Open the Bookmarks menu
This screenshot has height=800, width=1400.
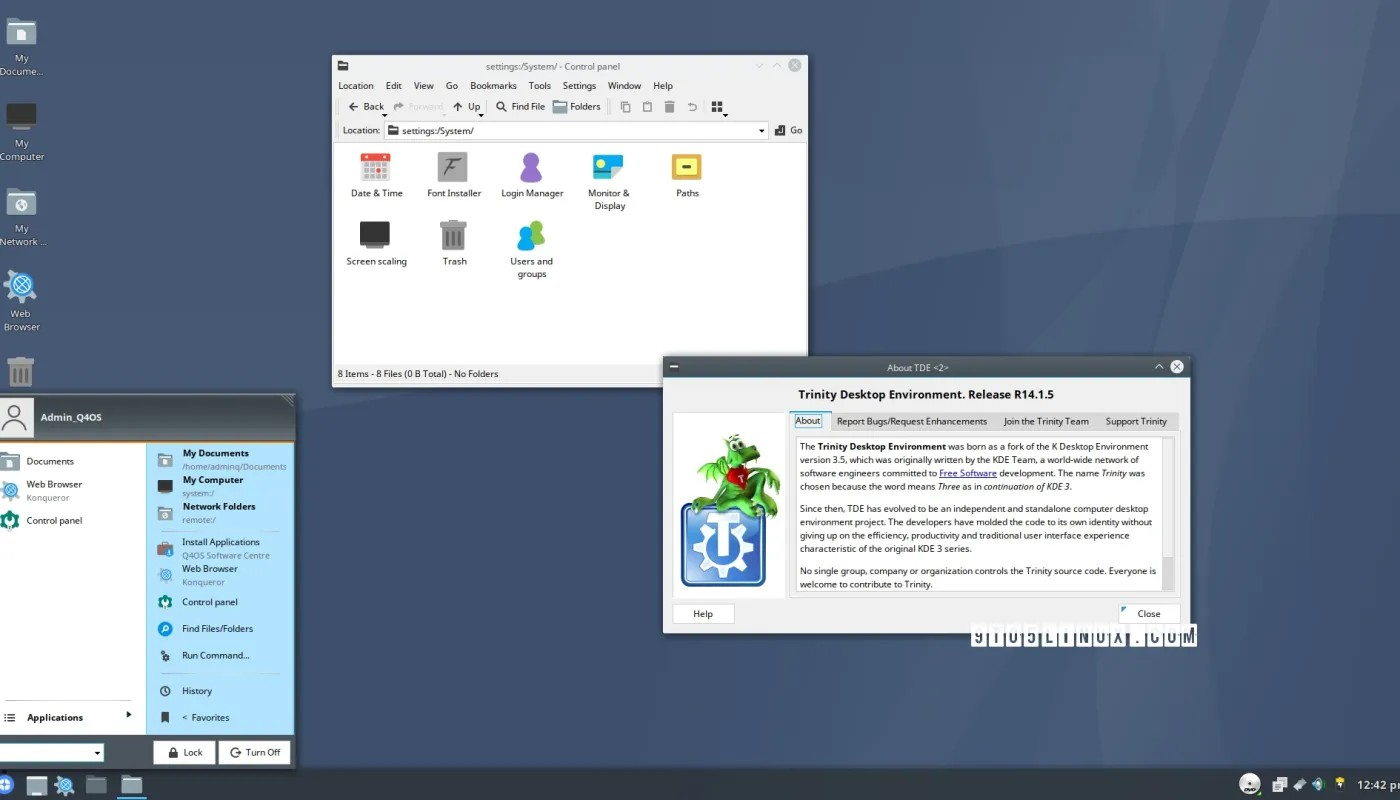pyautogui.click(x=493, y=85)
